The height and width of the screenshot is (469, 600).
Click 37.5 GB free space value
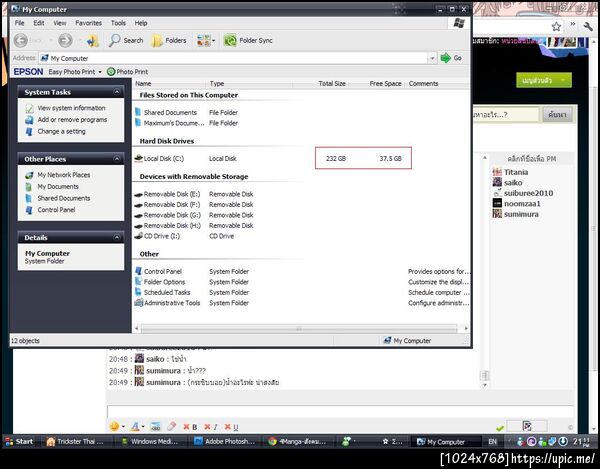tap(390, 158)
